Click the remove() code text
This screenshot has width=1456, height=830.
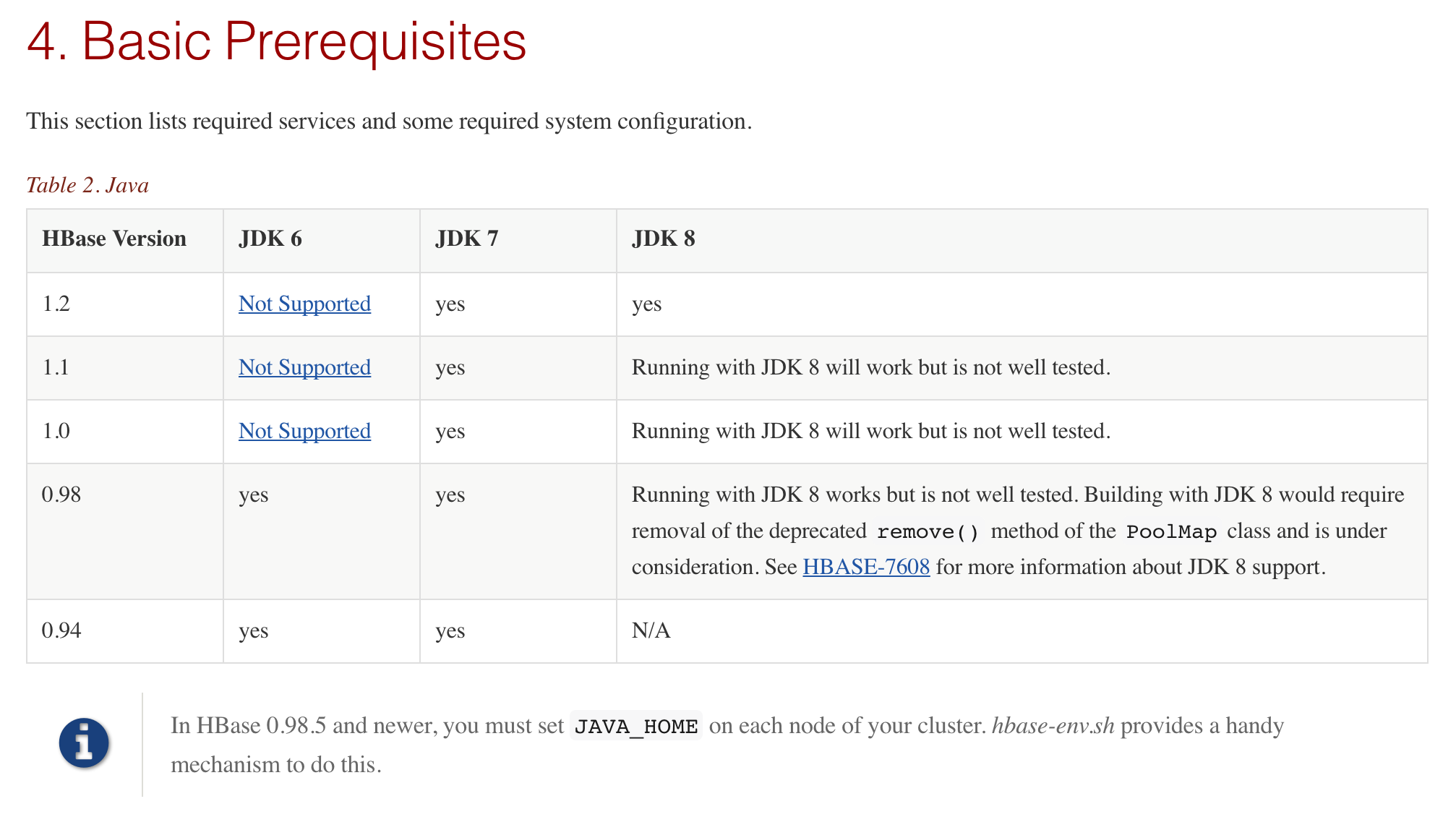[x=928, y=532]
